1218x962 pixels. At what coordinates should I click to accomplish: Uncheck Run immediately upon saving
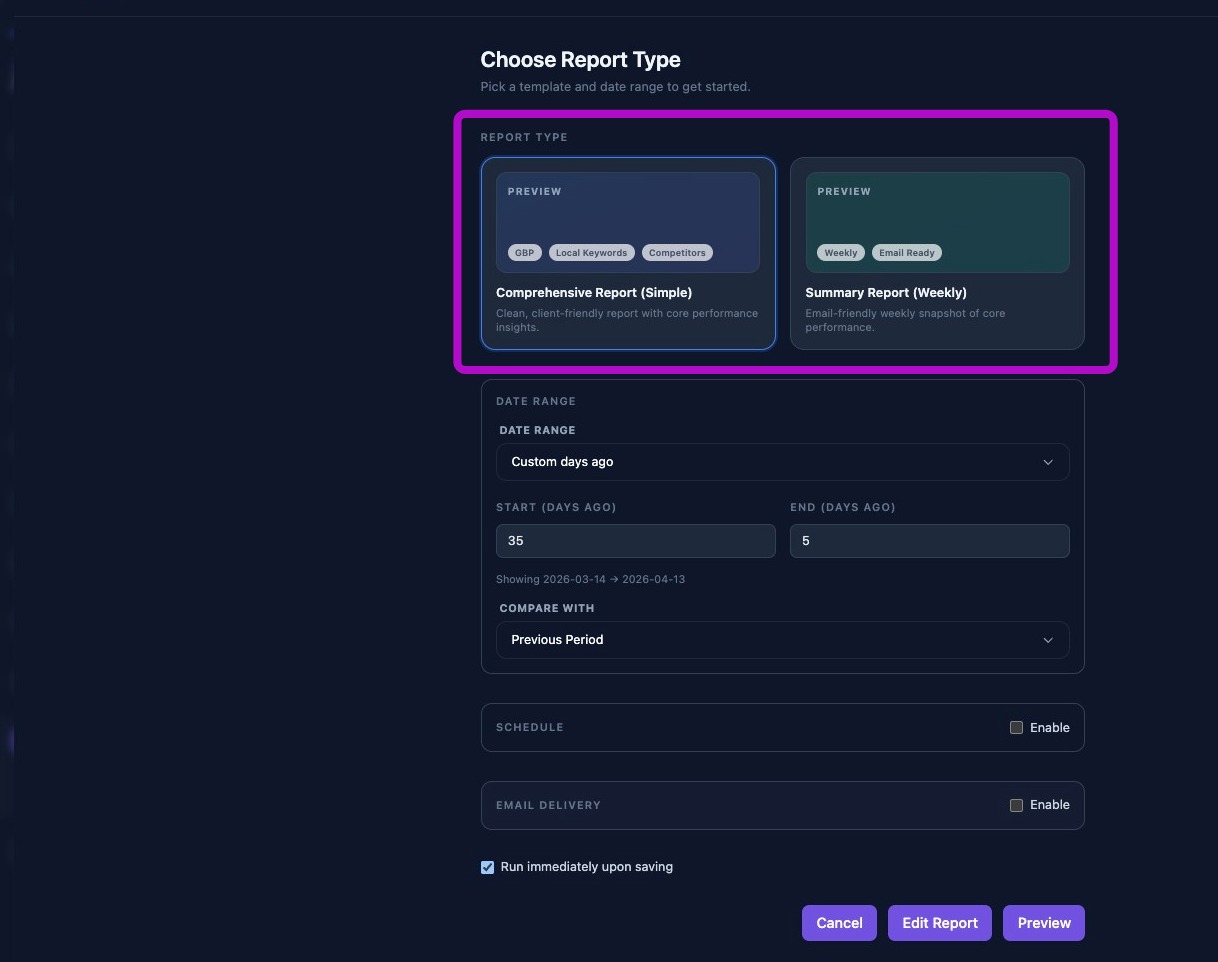[x=487, y=867]
